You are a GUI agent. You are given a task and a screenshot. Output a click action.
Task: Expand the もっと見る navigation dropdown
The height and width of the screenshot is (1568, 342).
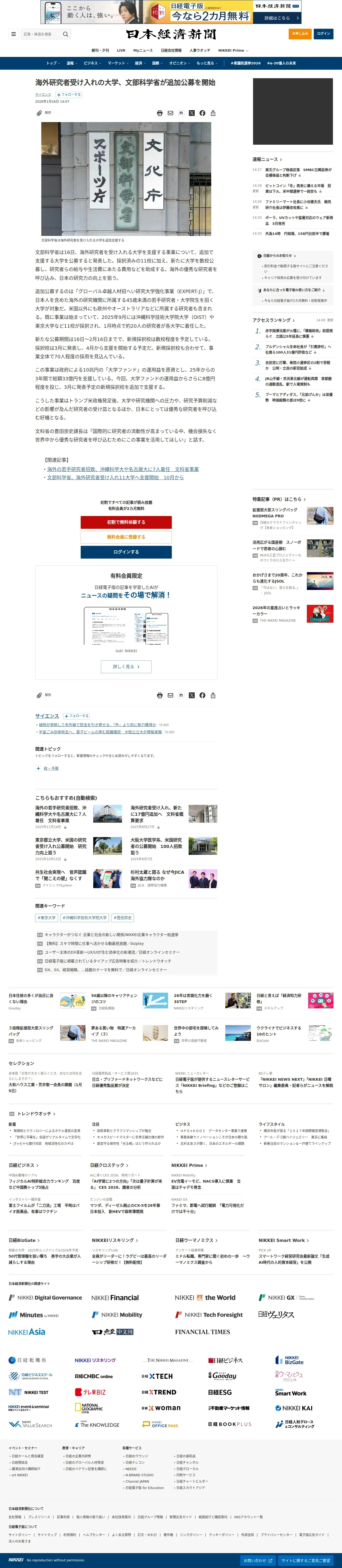point(207,63)
